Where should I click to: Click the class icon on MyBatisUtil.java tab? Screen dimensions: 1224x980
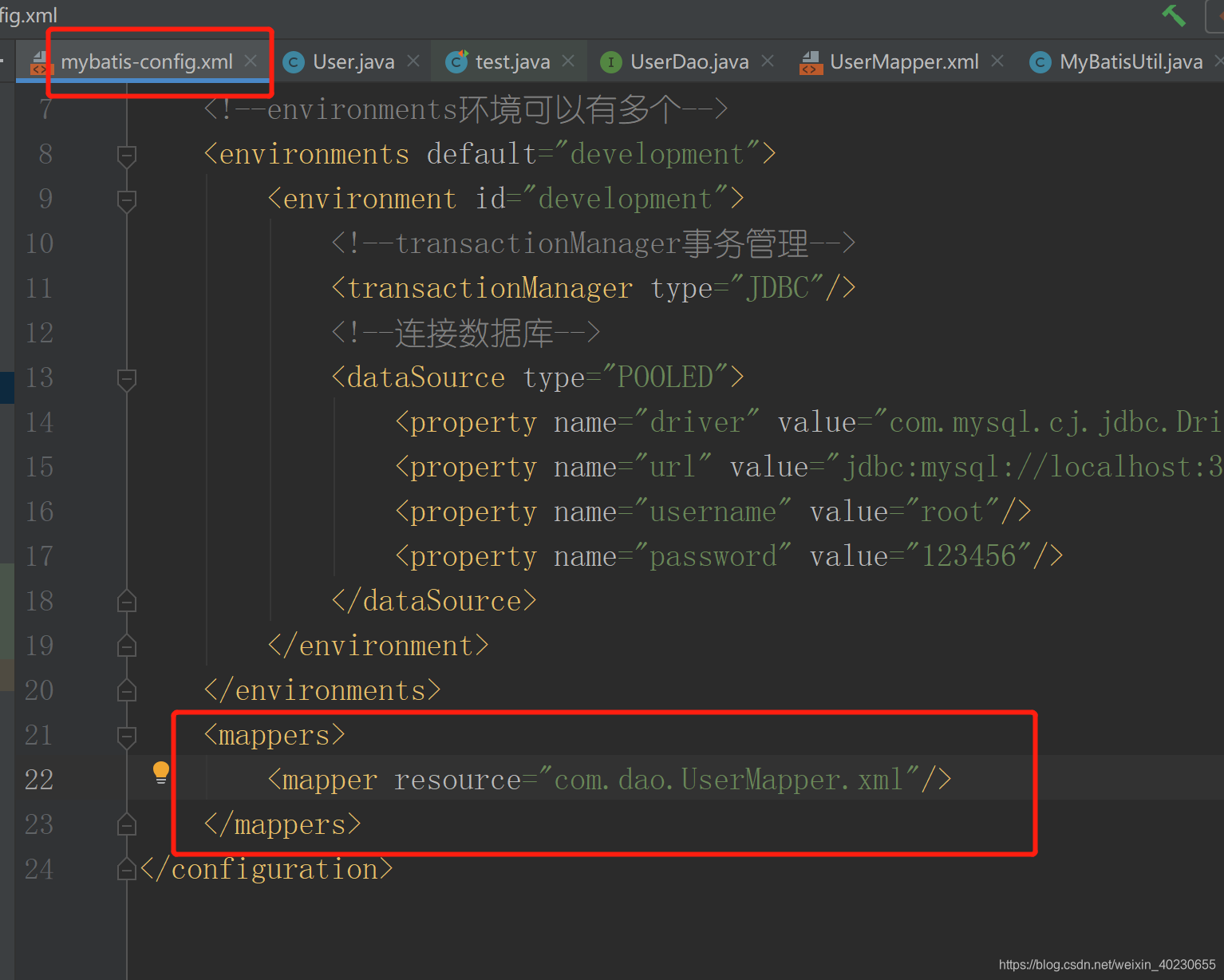[x=1040, y=62]
